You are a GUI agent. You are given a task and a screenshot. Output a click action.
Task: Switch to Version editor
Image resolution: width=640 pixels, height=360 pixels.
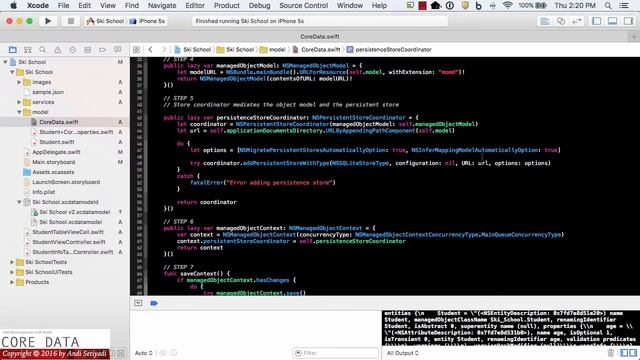click(577, 21)
